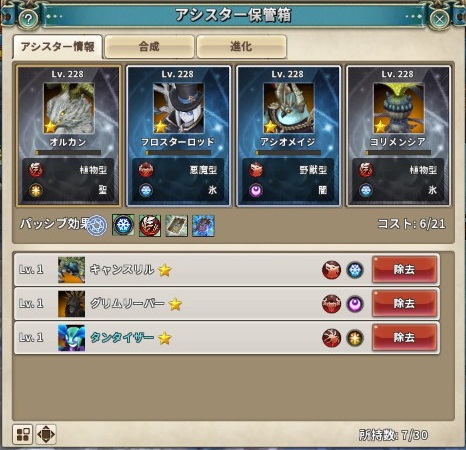Click the holy element icon on タンタイザー row
This screenshot has width=466, height=450.
(355, 338)
